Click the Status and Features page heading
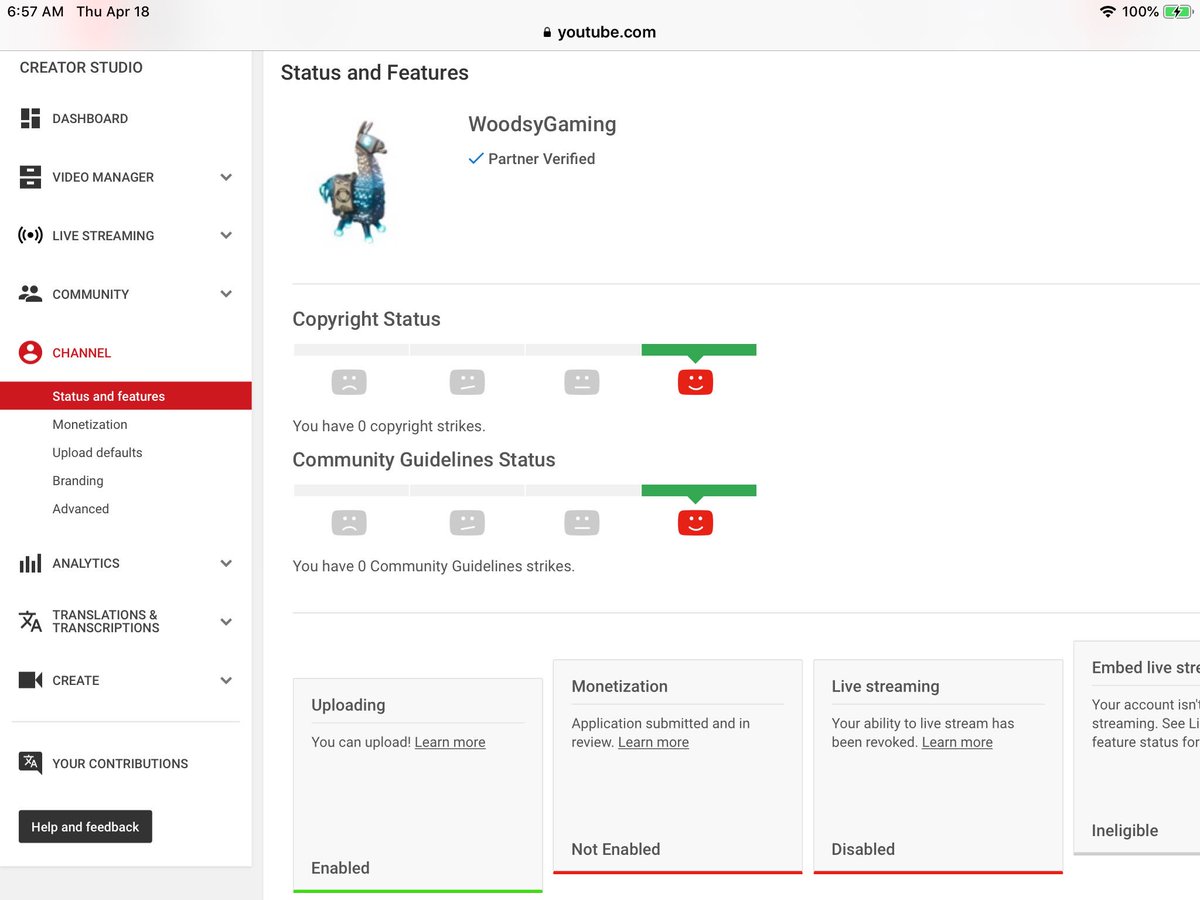Image resolution: width=1200 pixels, height=900 pixels. point(375,72)
